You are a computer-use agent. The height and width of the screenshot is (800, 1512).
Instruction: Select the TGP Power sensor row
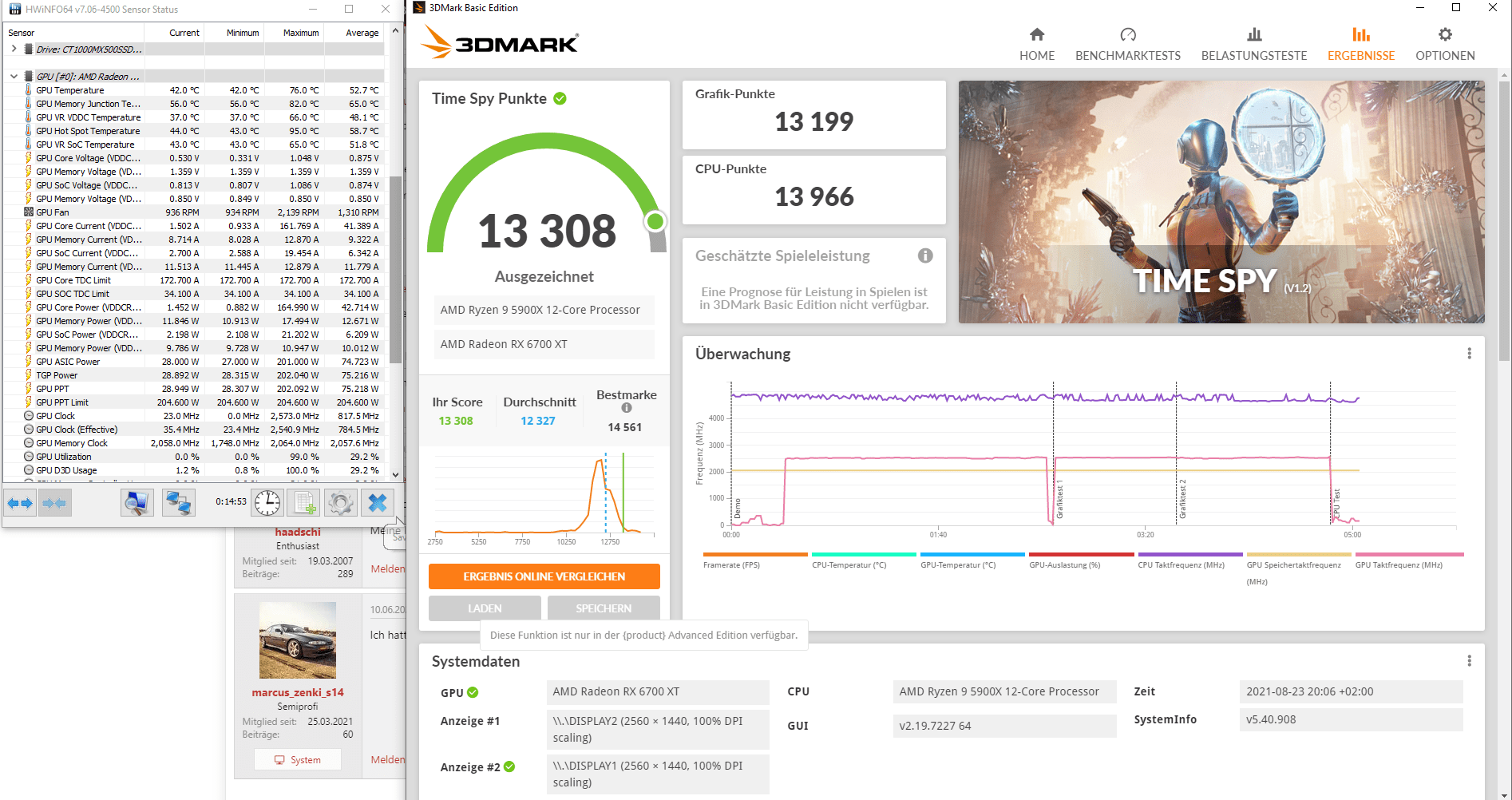click(x=194, y=375)
